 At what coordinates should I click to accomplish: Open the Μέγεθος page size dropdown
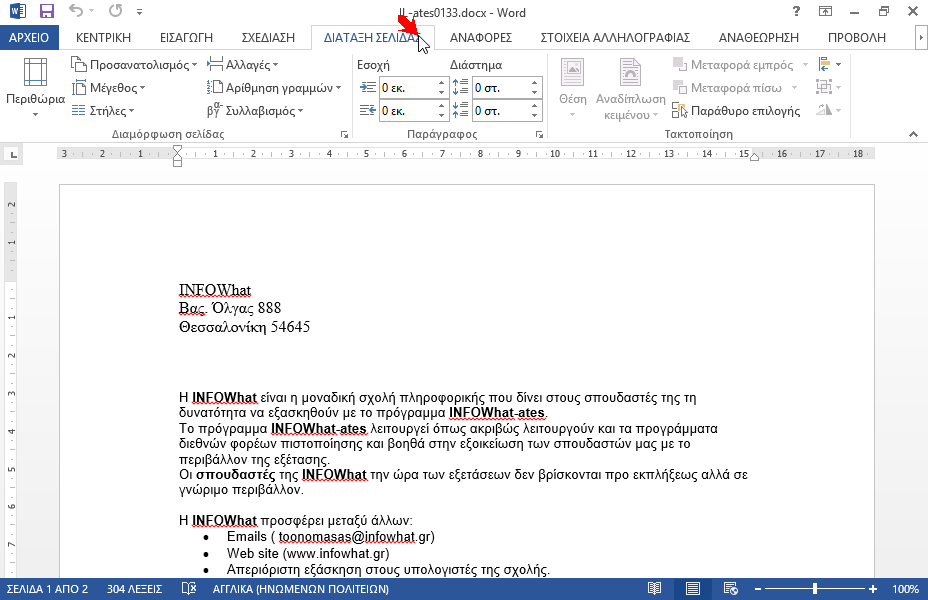tap(109, 88)
